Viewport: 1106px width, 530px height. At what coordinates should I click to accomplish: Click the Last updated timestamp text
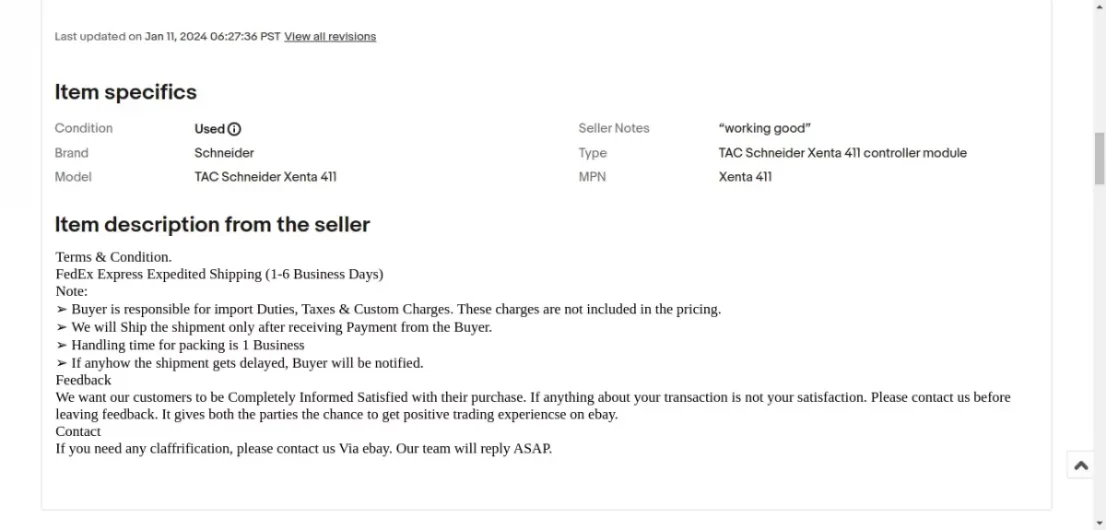(x=167, y=37)
